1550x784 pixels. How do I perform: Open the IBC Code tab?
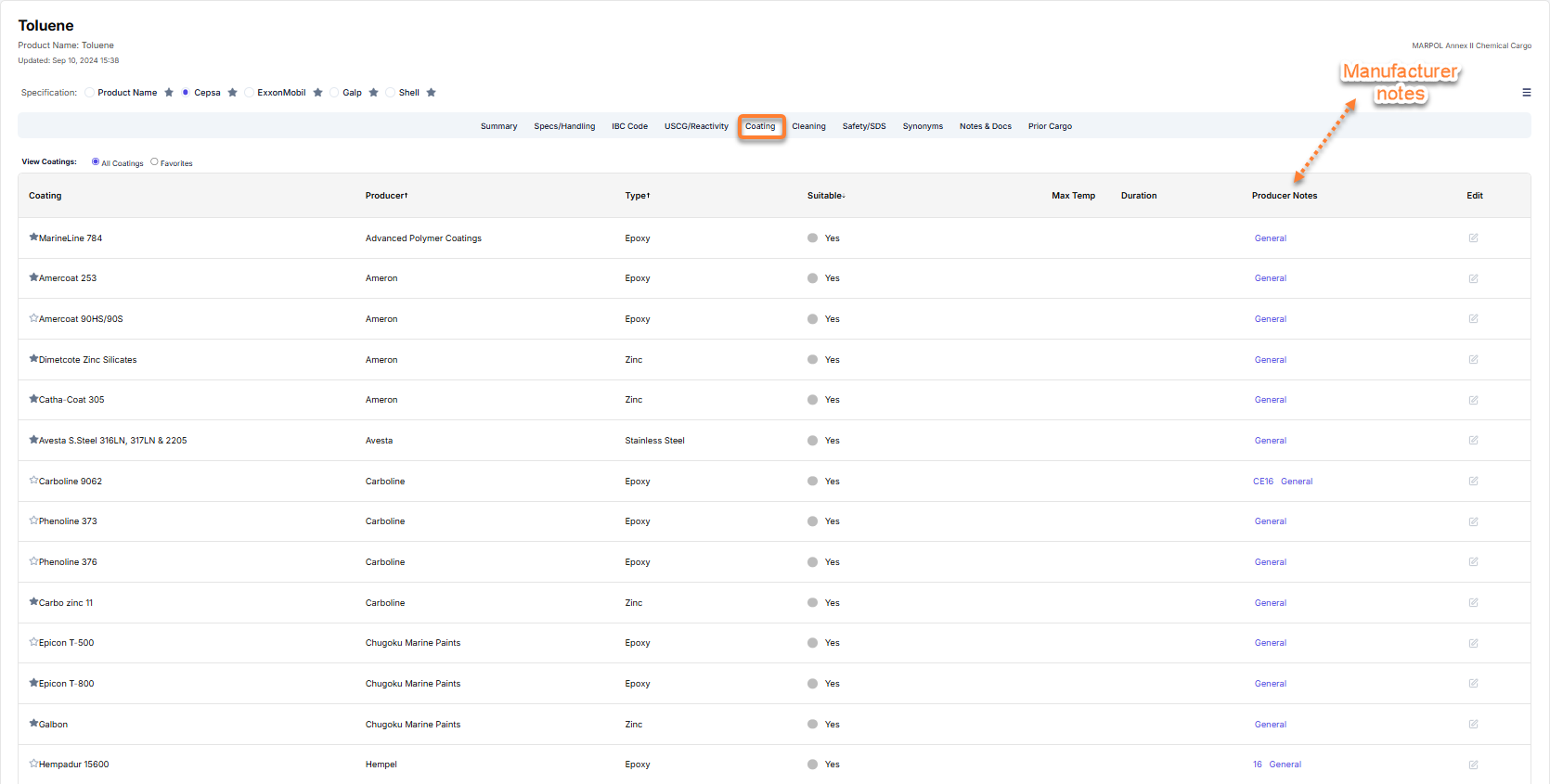pos(629,126)
